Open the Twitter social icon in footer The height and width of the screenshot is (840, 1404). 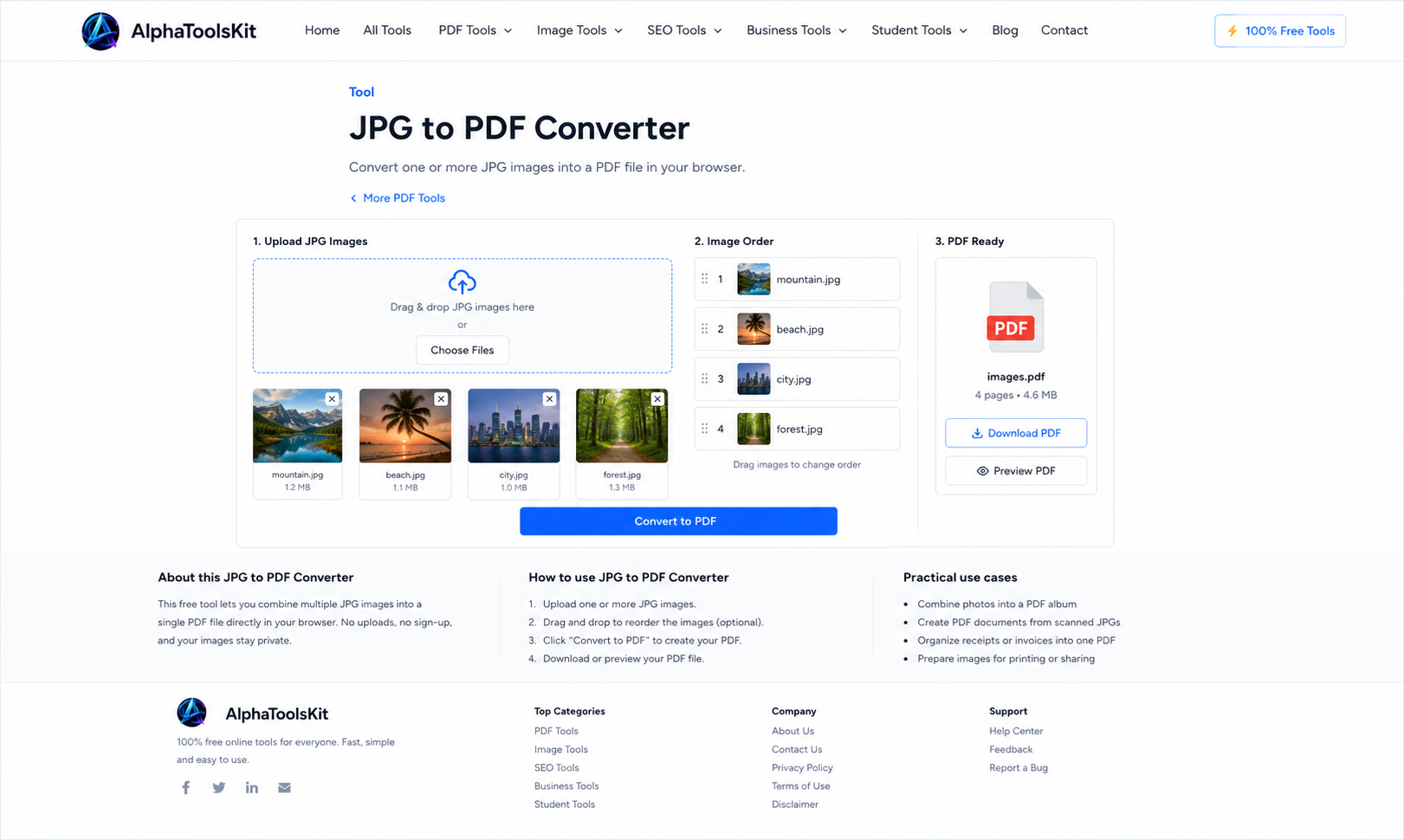[x=218, y=787]
